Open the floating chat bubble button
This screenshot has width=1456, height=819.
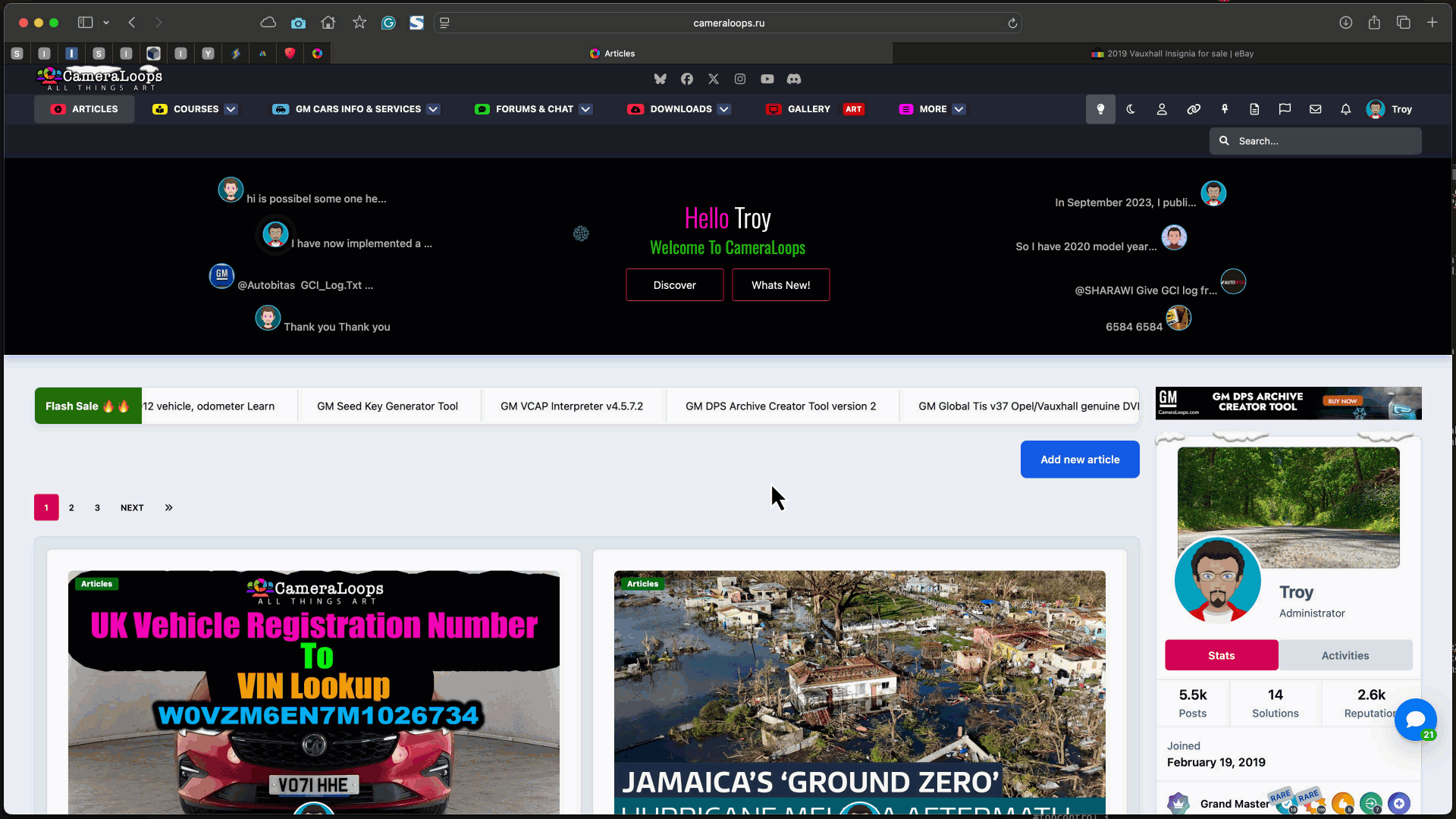pyautogui.click(x=1415, y=720)
